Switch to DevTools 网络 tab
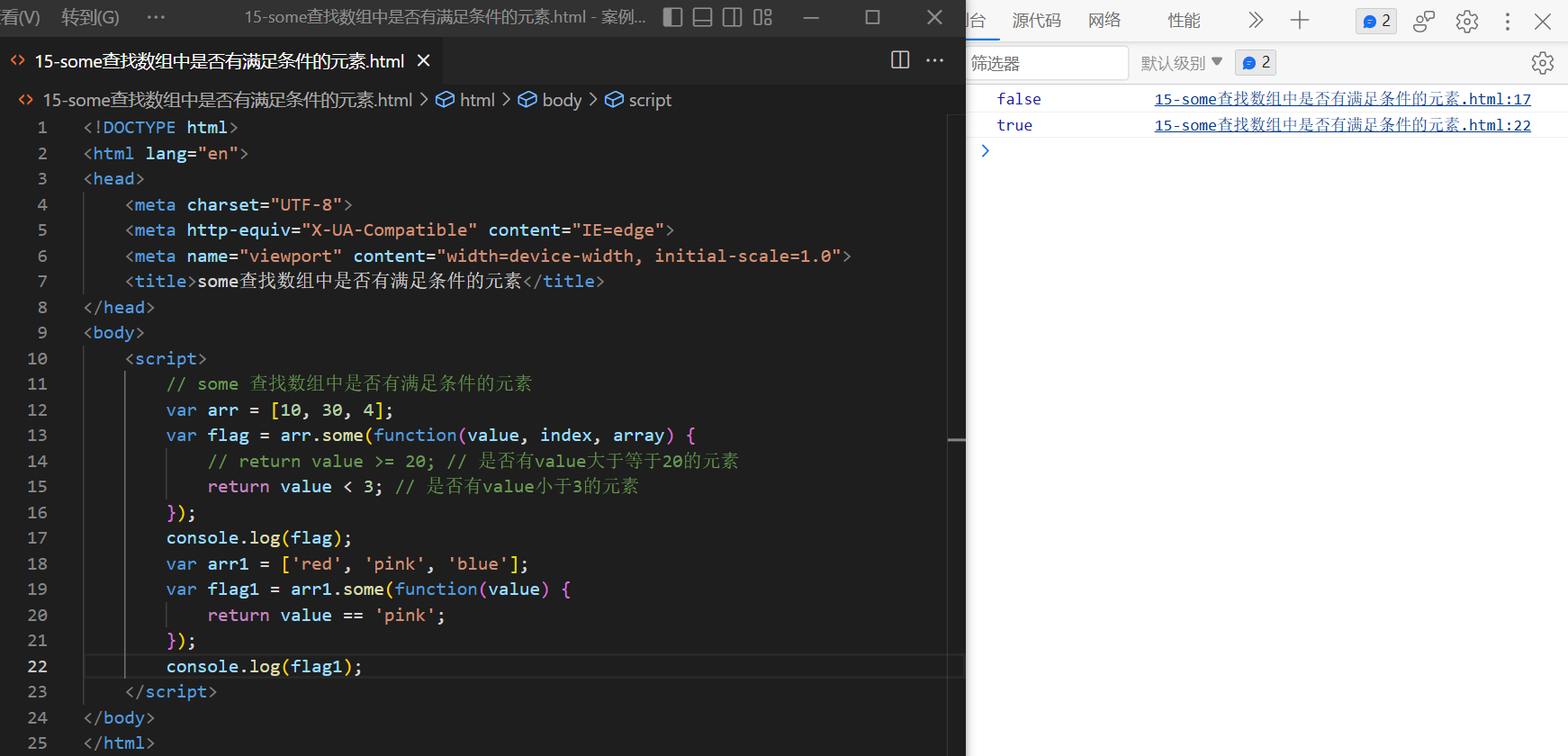The height and width of the screenshot is (756, 1568). tap(1104, 21)
